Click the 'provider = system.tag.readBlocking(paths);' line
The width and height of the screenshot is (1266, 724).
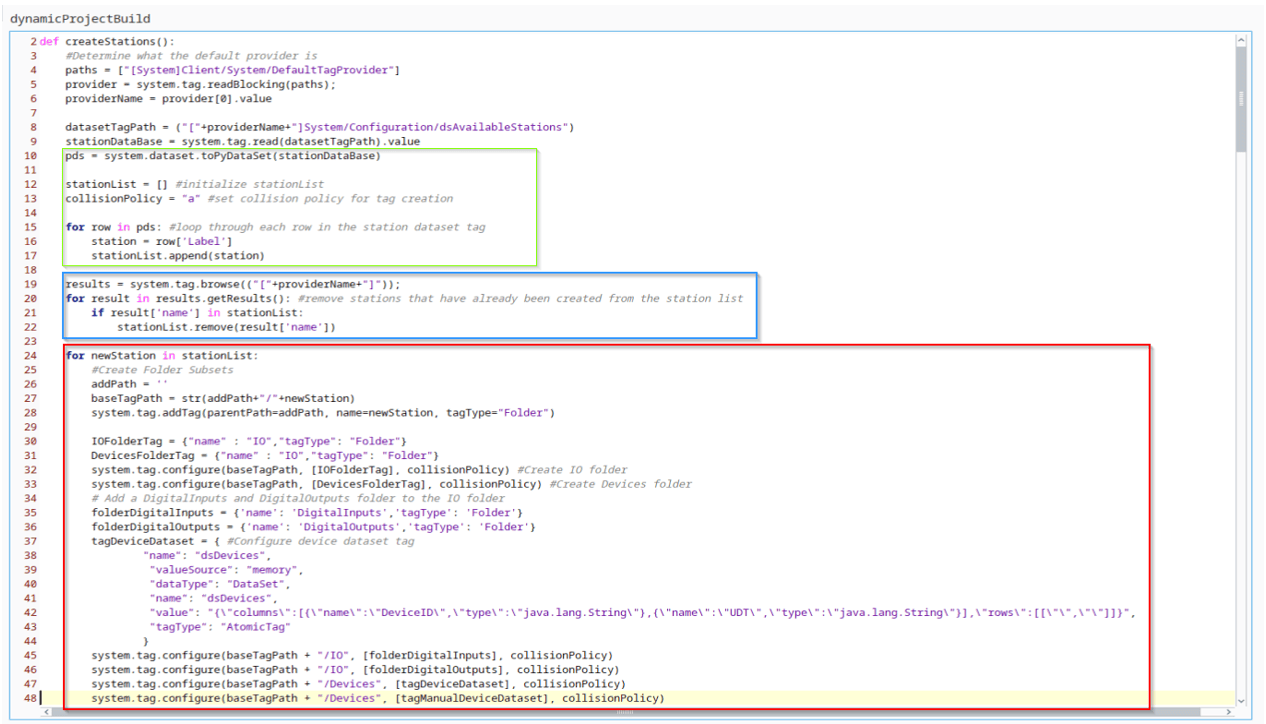[x=201, y=84]
